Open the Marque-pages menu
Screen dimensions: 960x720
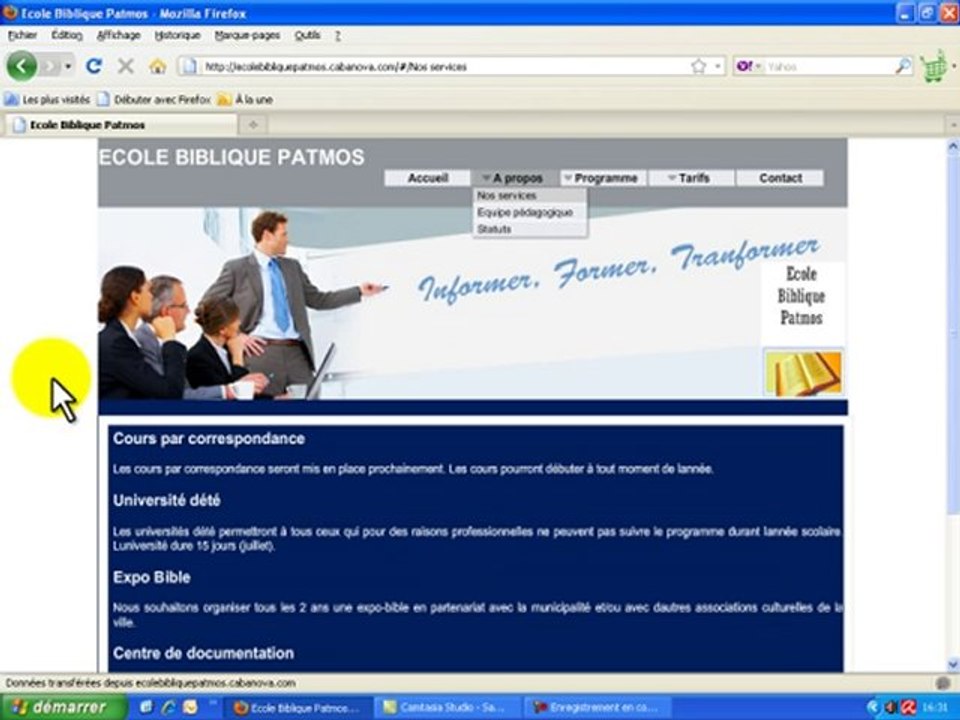pos(247,36)
